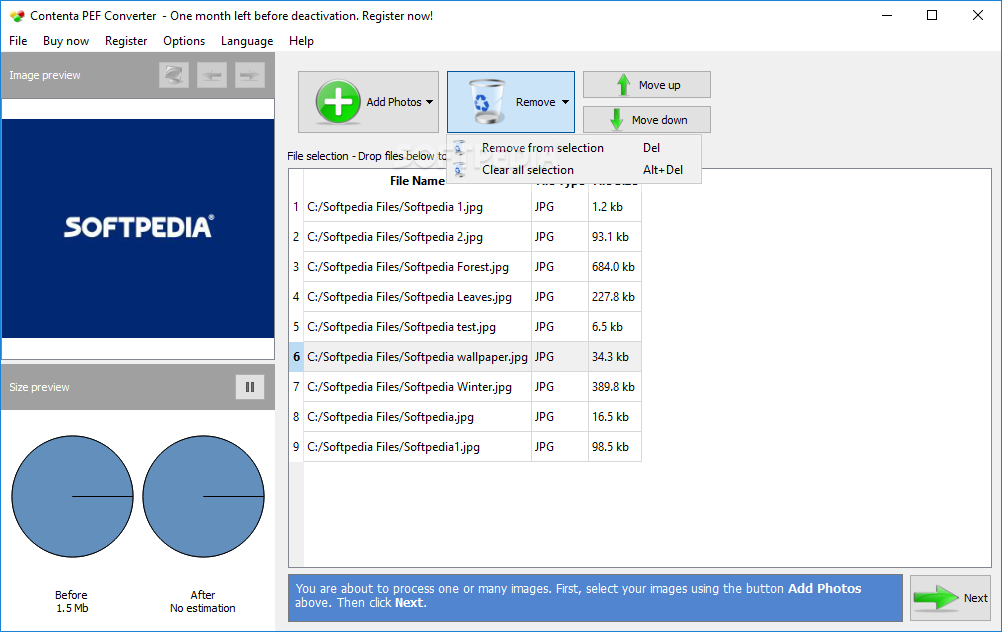1002x632 pixels.
Task: Click the Move up button
Action: (x=647, y=85)
